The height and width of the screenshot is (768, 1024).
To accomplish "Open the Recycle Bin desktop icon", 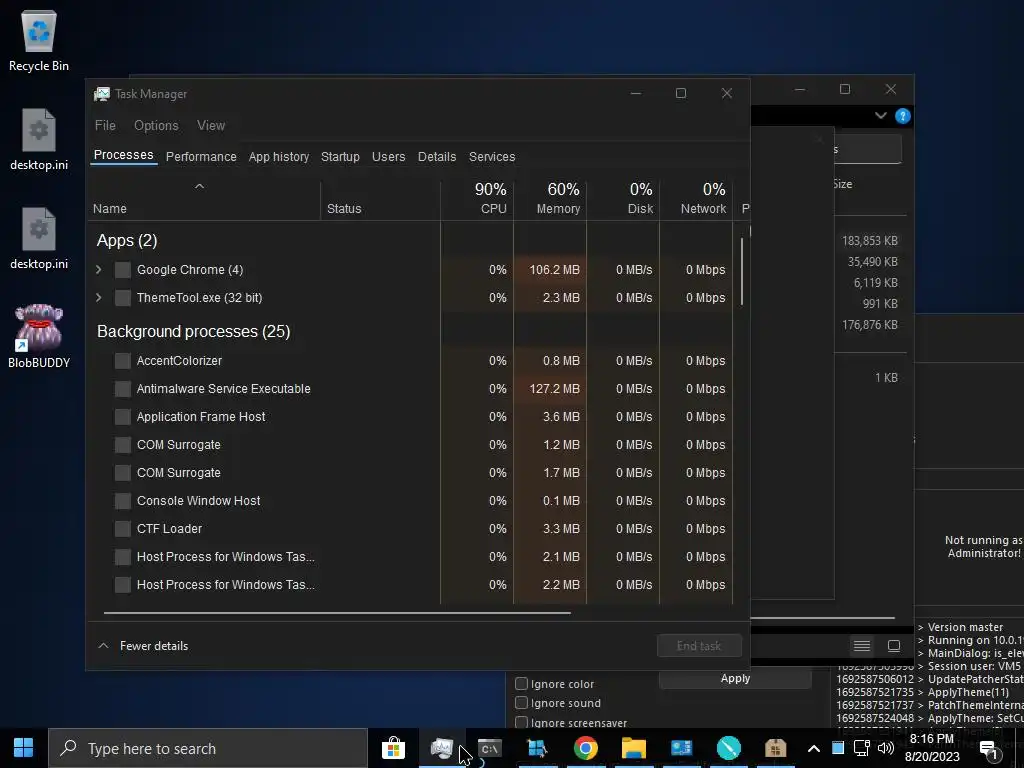I will tap(39, 40).
